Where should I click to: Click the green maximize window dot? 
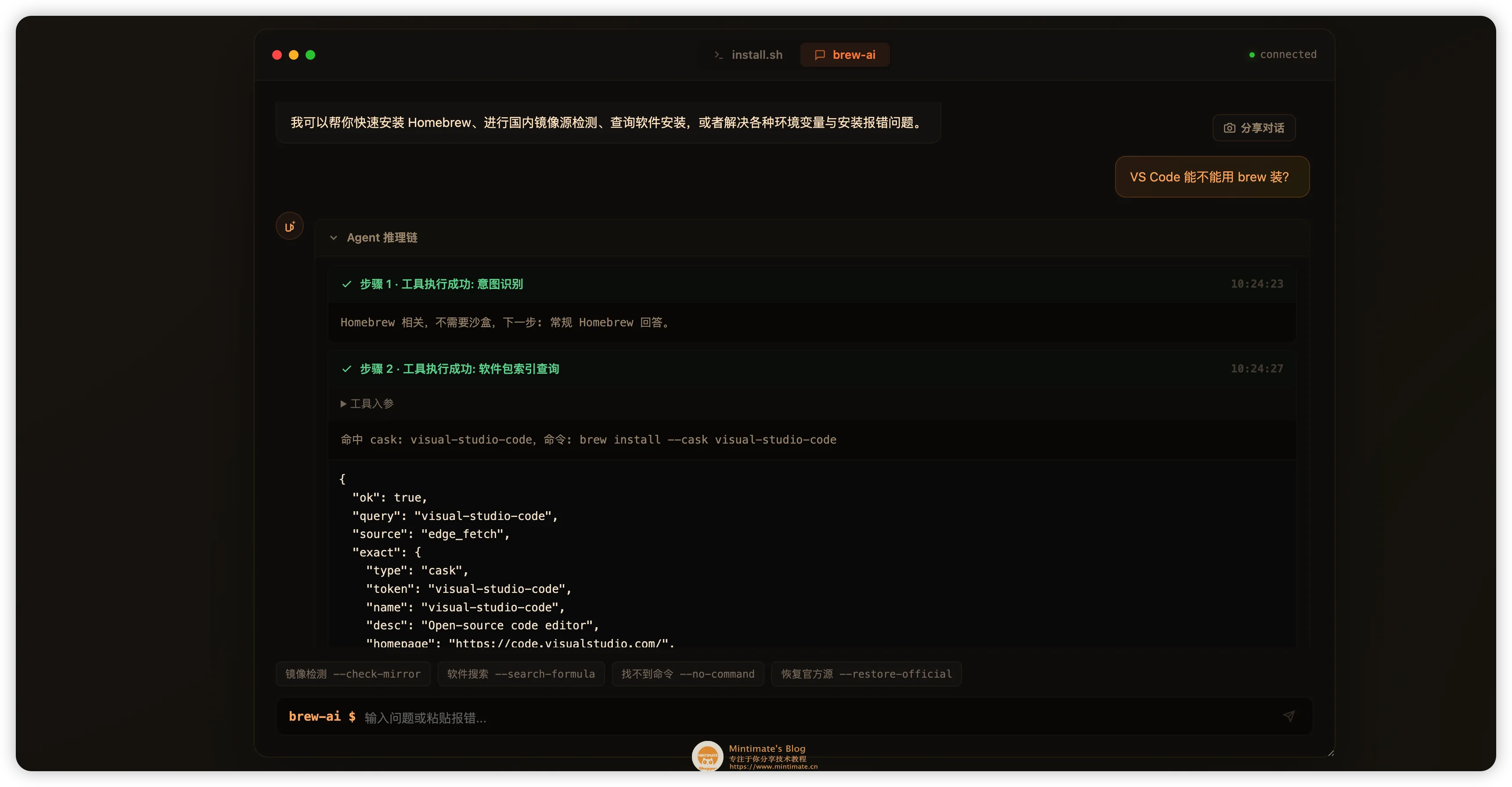tap(310, 54)
